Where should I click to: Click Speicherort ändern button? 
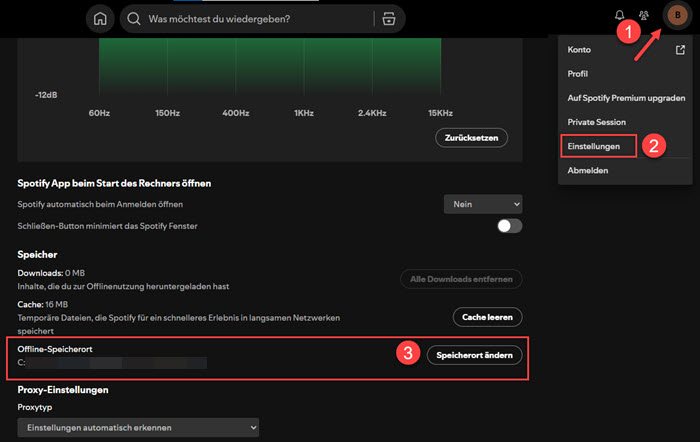point(474,355)
